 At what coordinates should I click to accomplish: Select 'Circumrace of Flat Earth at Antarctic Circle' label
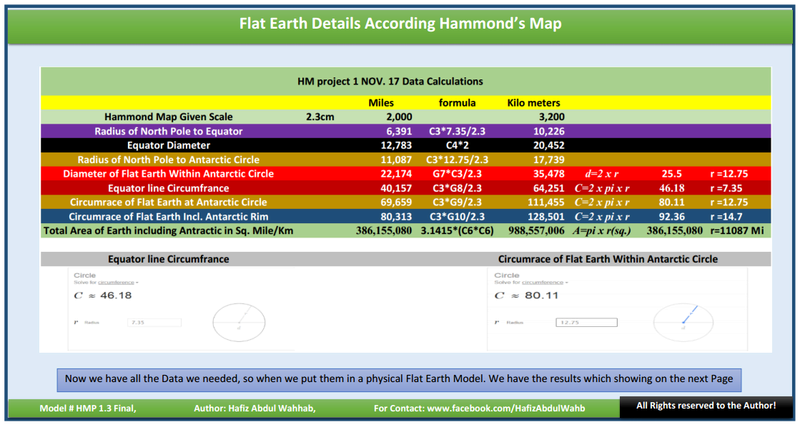pos(168,202)
